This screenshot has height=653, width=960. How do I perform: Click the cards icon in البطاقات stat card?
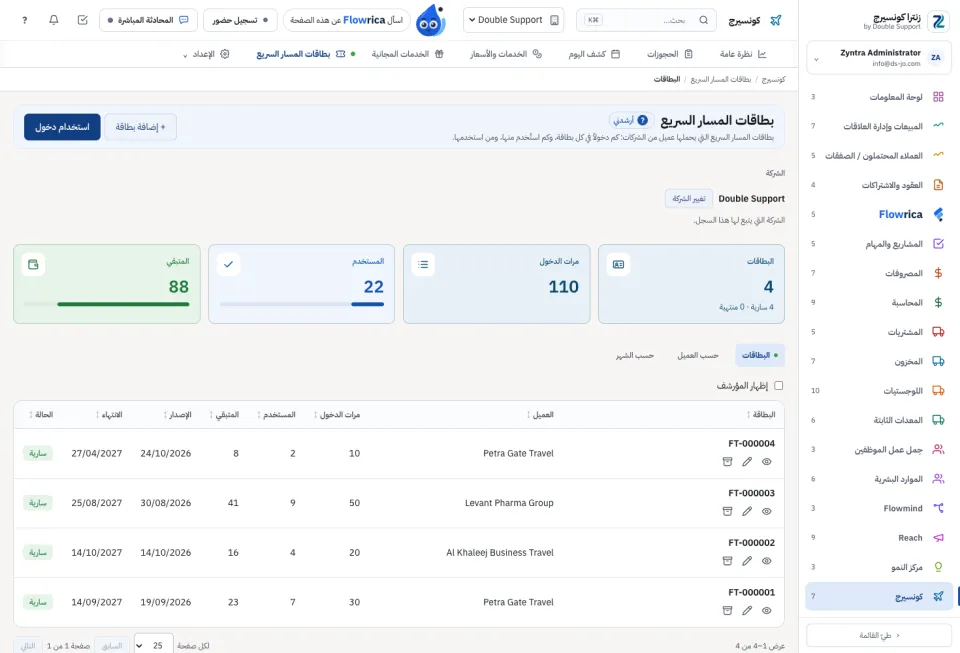click(618, 264)
